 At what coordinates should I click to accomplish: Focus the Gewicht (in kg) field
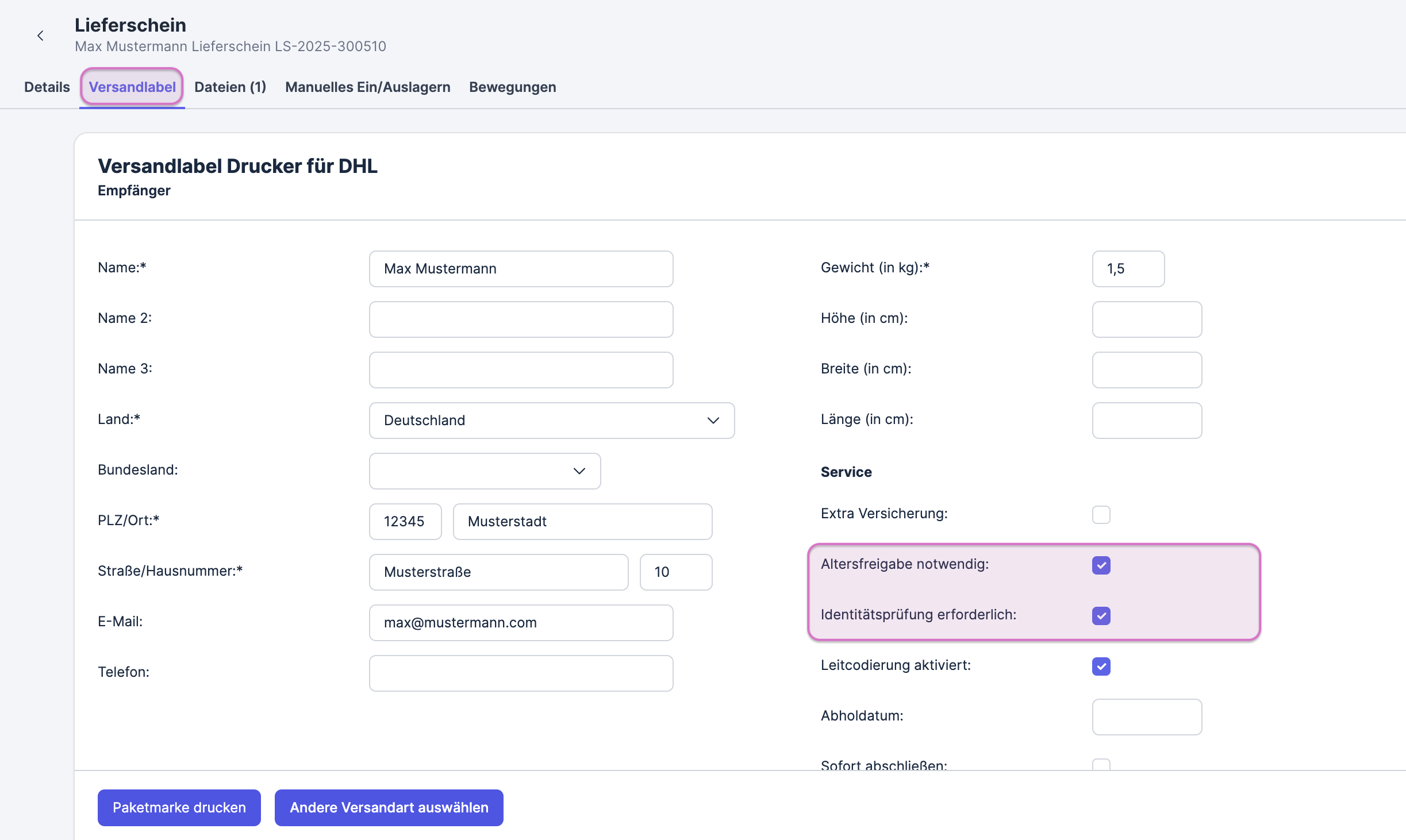tap(1128, 269)
